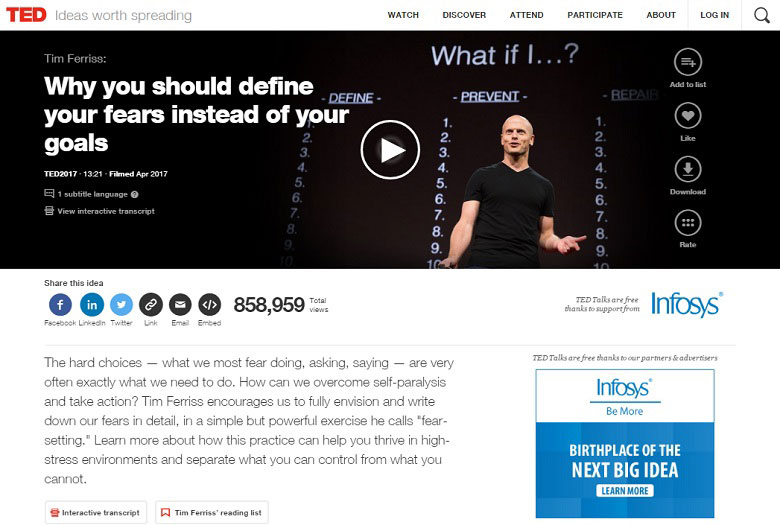780x525 pixels.
Task: Open the DISCOVER menu
Action: click(464, 15)
